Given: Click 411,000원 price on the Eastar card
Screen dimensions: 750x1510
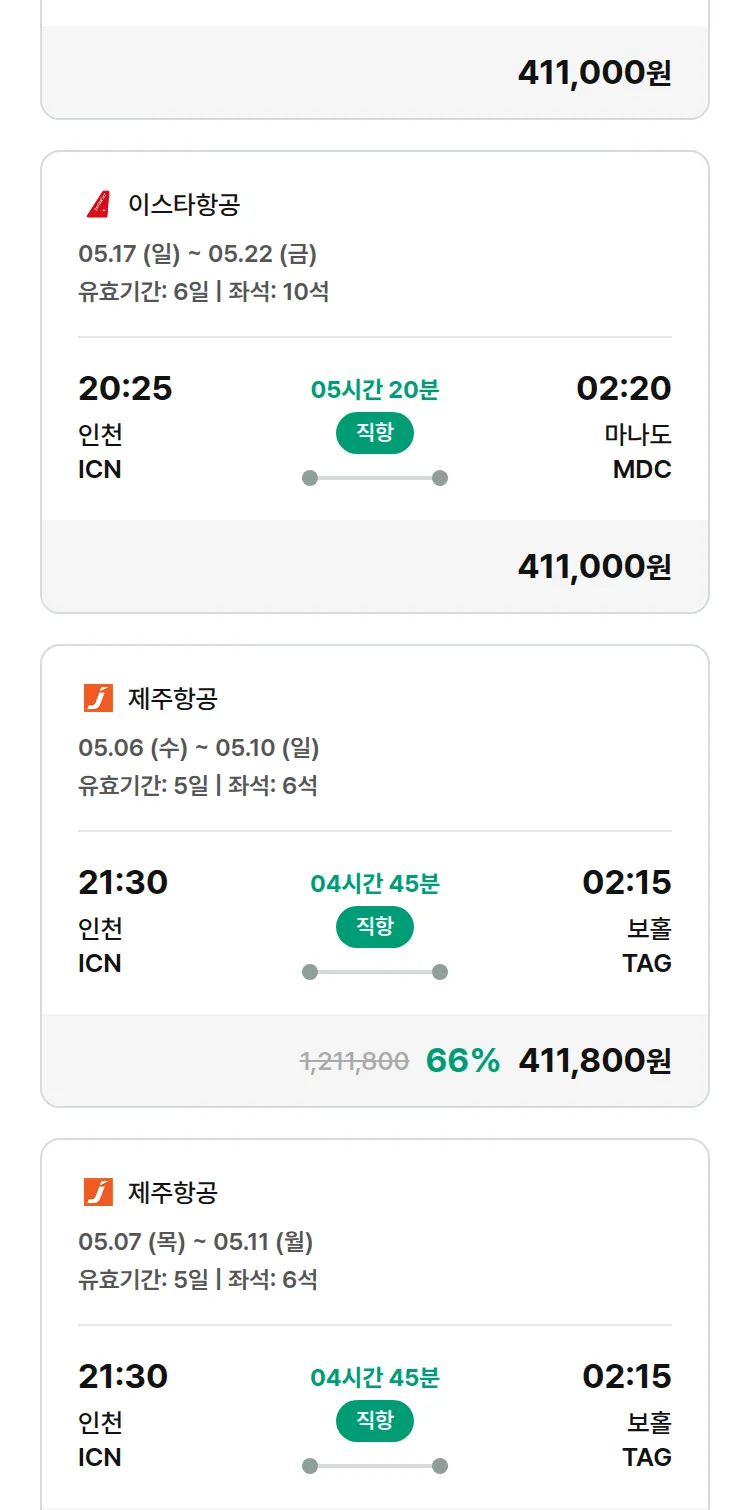Looking at the screenshot, I should 594,567.
